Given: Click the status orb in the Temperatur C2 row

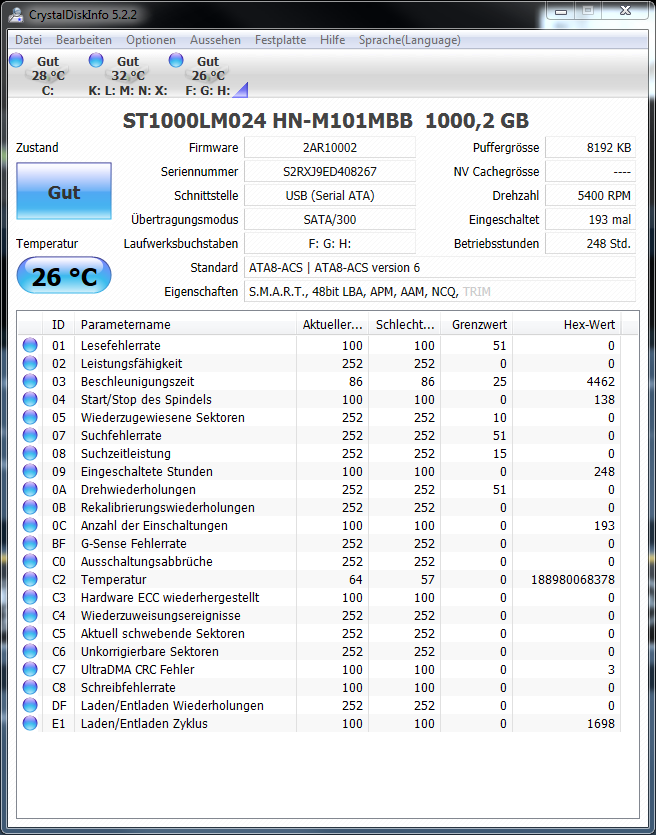Looking at the screenshot, I should pos(30,579).
